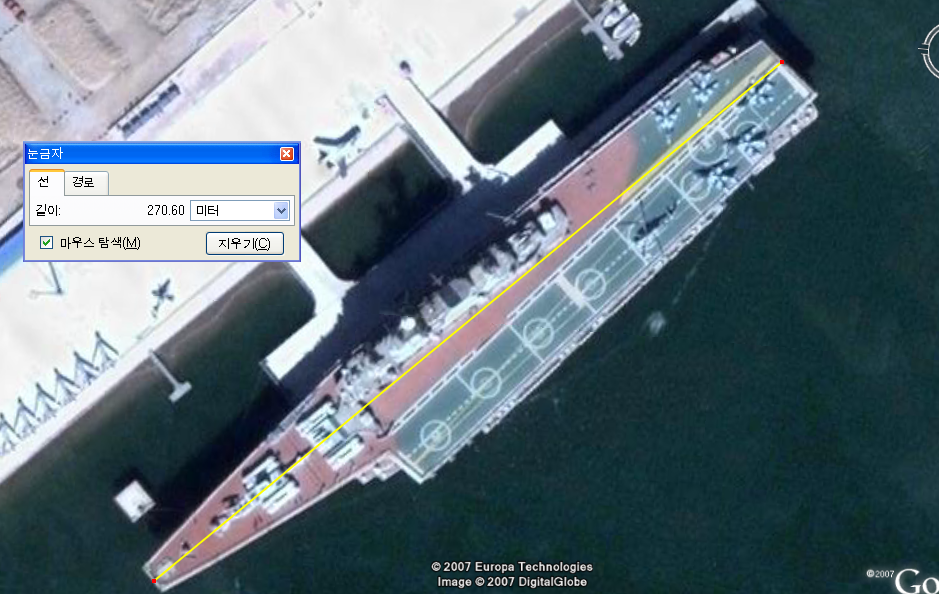Close the 눈금자 ruler dialog
Viewport: 939px width, 594px height.
point(287,154)
